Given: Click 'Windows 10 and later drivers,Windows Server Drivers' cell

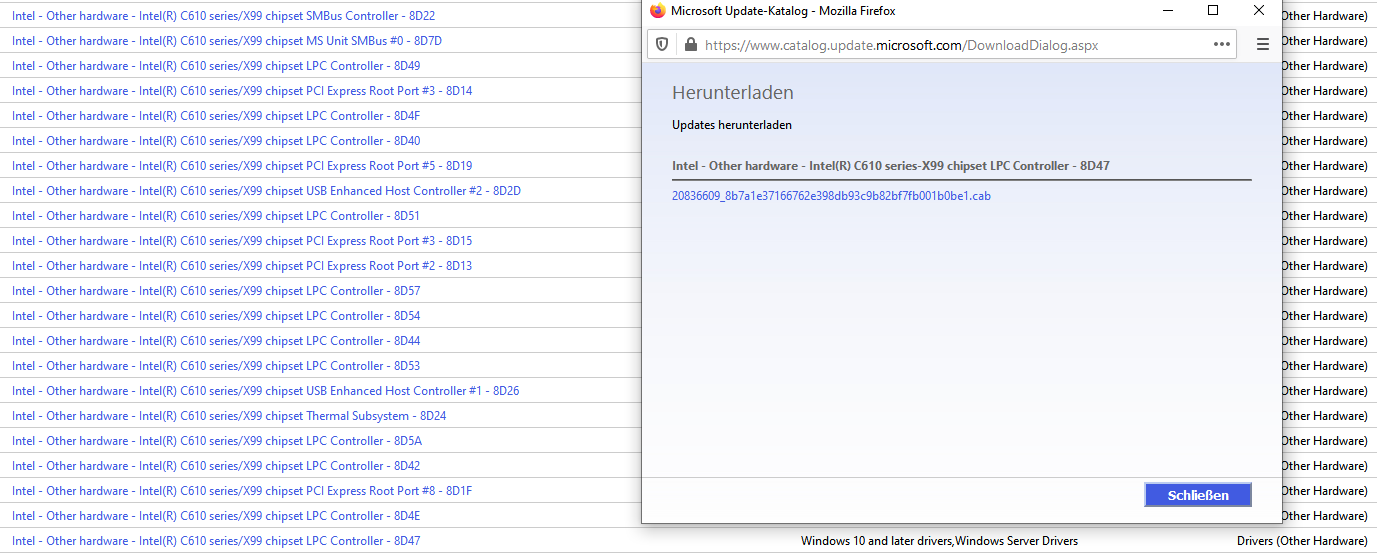Looking at the screenshot, I should tap(939, 541).
